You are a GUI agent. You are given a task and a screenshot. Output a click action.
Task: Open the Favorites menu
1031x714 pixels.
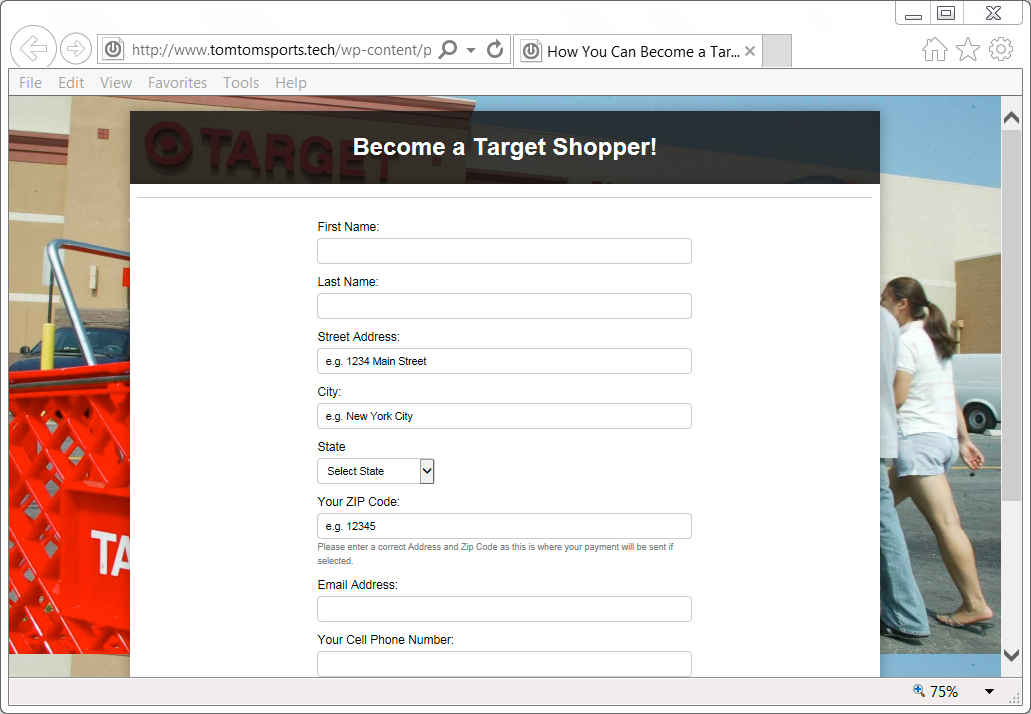(178, 83)
